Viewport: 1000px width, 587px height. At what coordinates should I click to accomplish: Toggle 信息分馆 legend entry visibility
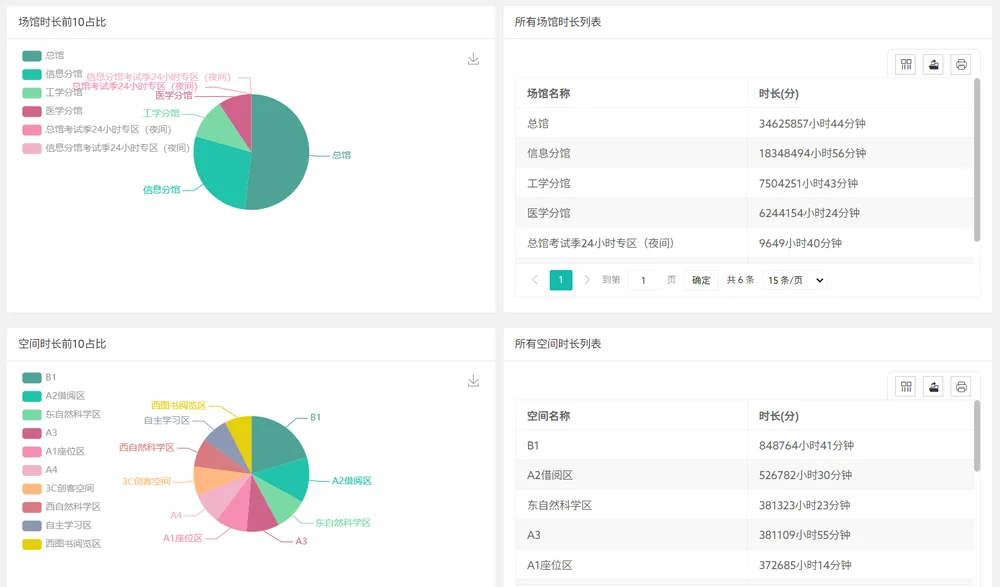click(52, 74)
